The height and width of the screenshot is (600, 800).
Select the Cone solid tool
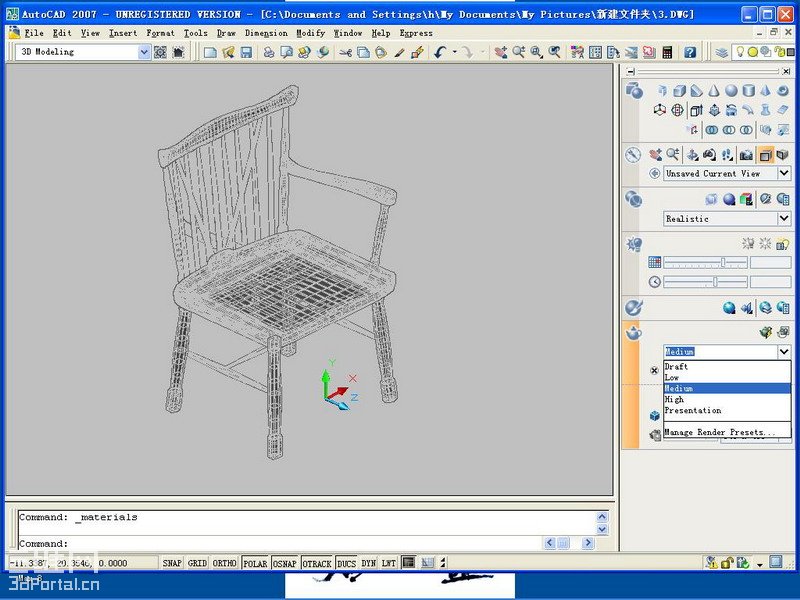point(714,91)
